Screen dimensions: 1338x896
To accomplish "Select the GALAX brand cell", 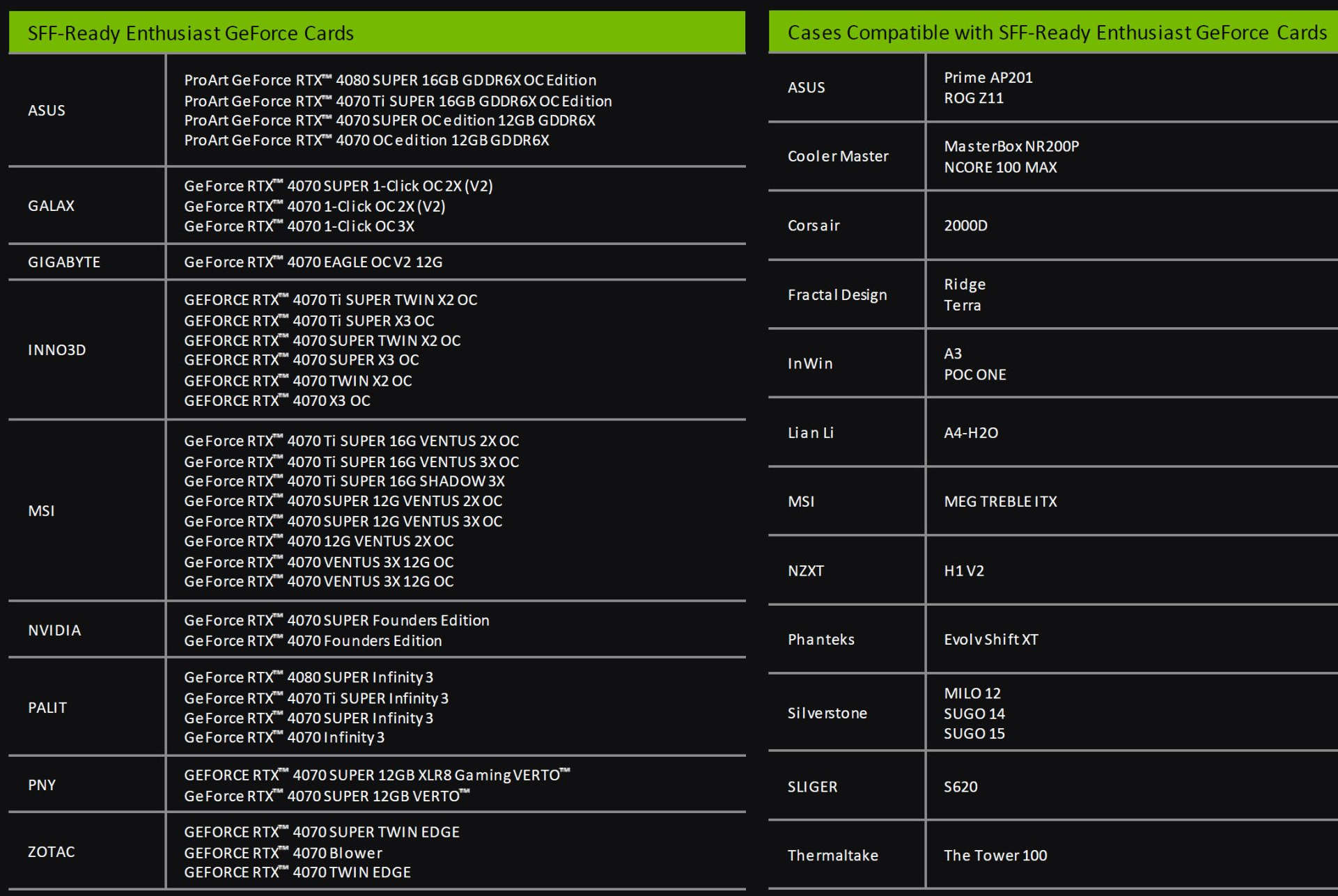I will click(x=51, y=206).
